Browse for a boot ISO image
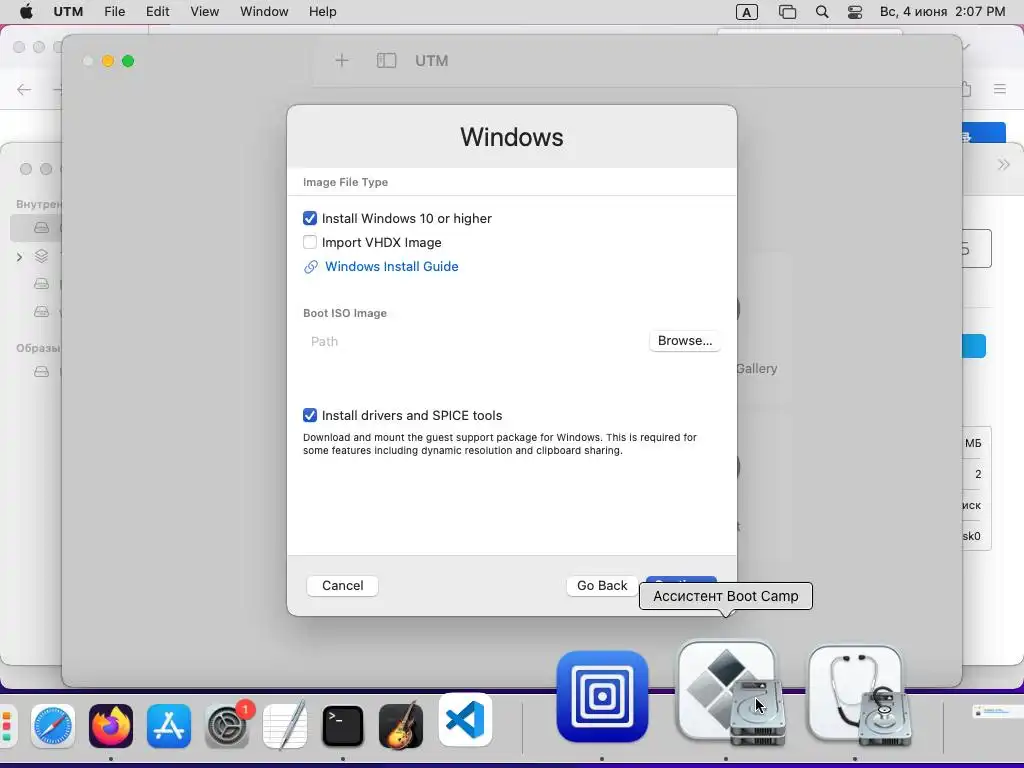The width and height of the screenshot is (1024, 768). tap(685, 341)
